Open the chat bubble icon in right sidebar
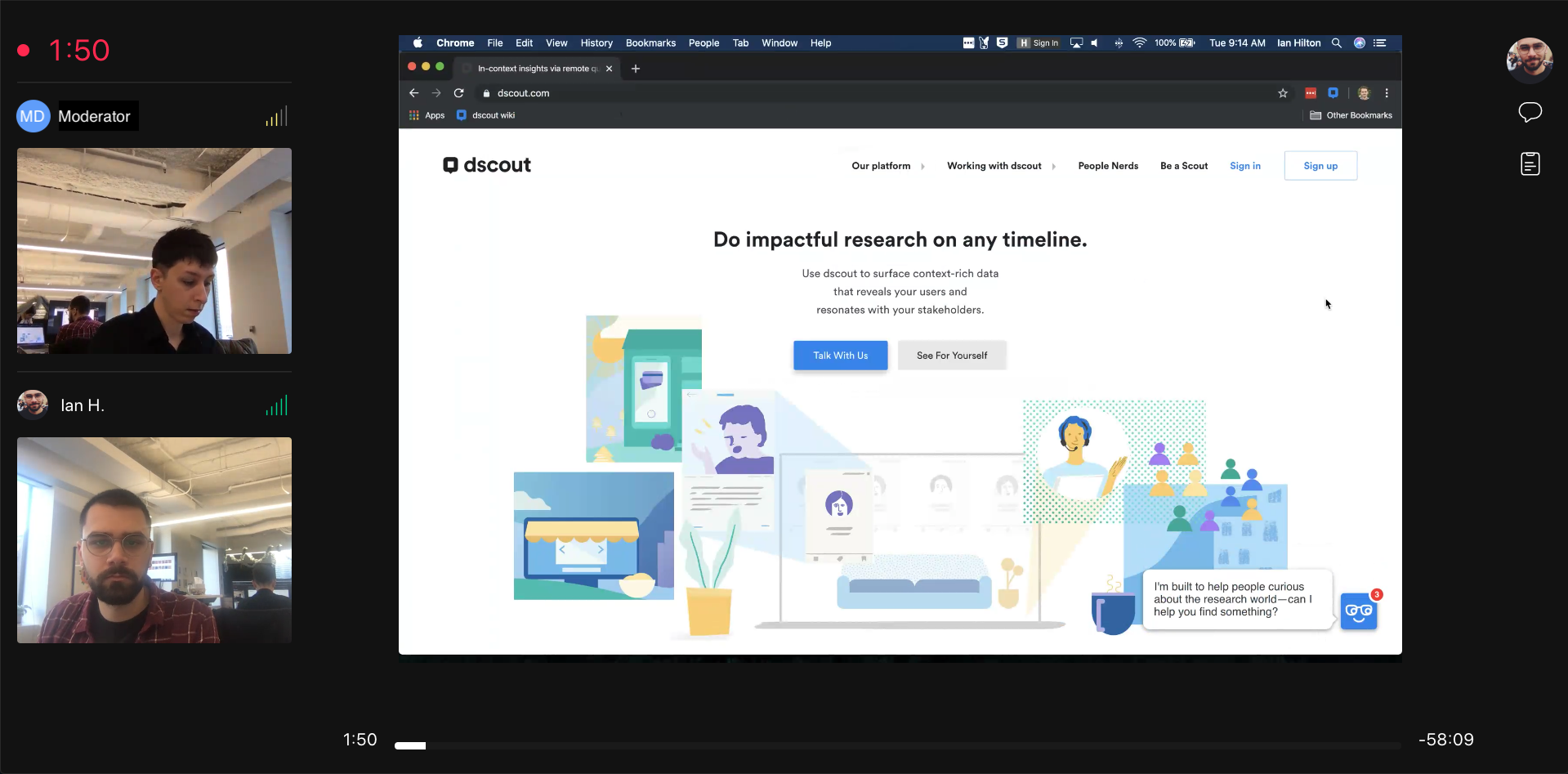 coord(1530,112)
